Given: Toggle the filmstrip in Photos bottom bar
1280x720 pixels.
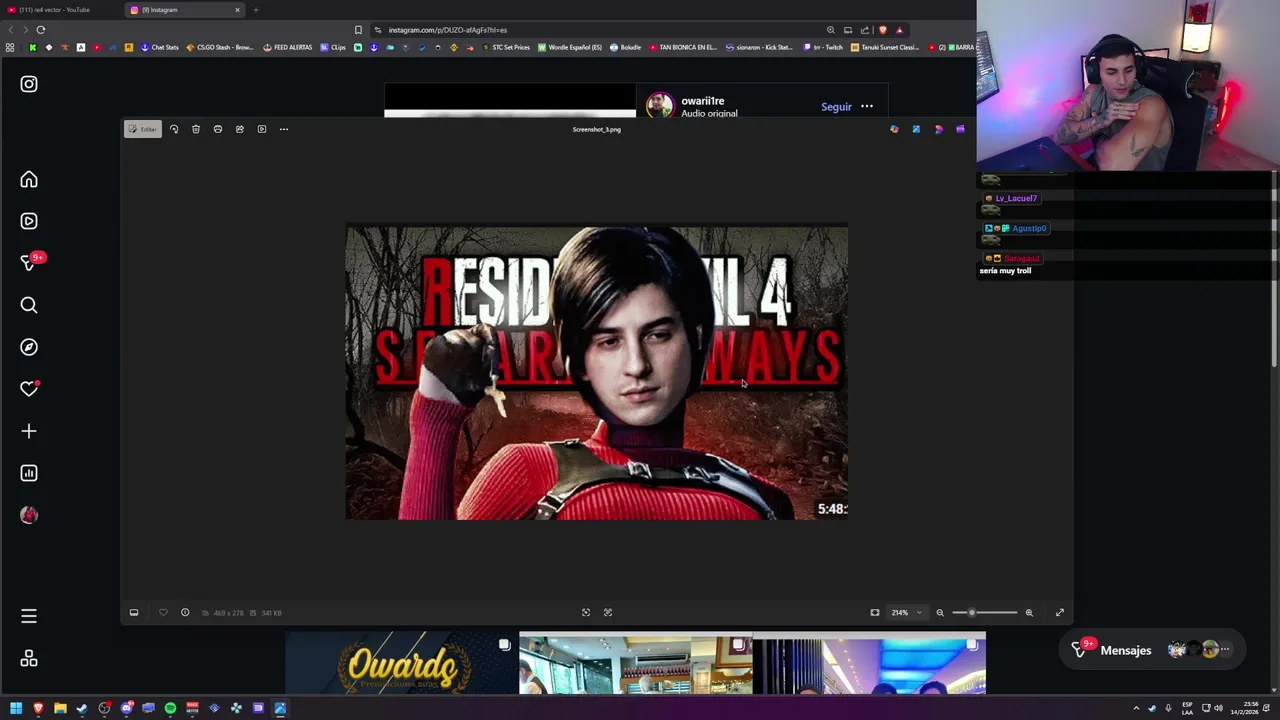Looking at the screenshot, I should coord(134,612).
